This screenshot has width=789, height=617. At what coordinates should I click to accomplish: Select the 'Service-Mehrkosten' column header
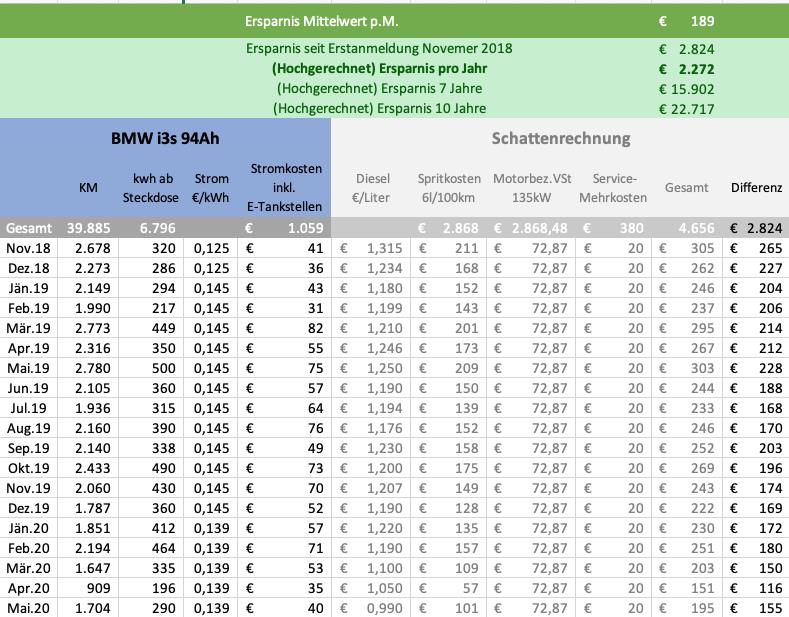[613, 188]
